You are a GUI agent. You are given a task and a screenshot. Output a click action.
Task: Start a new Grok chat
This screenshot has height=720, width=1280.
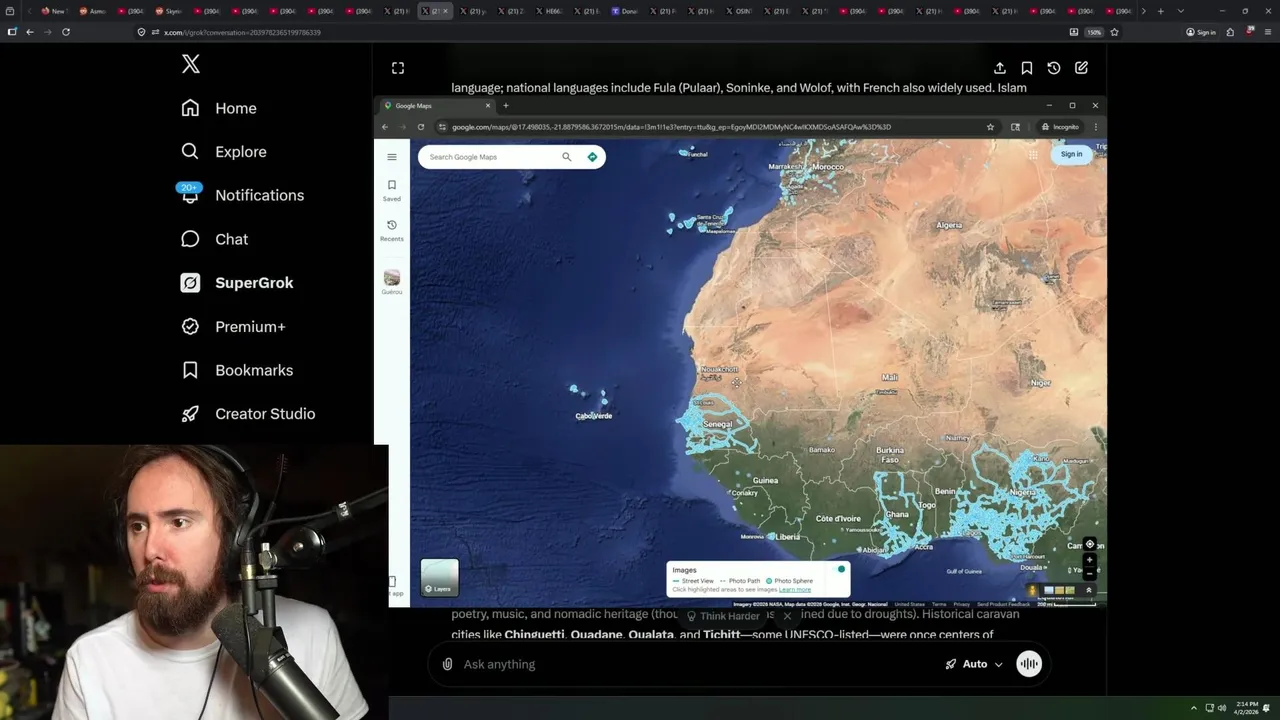coord(1081,68)
